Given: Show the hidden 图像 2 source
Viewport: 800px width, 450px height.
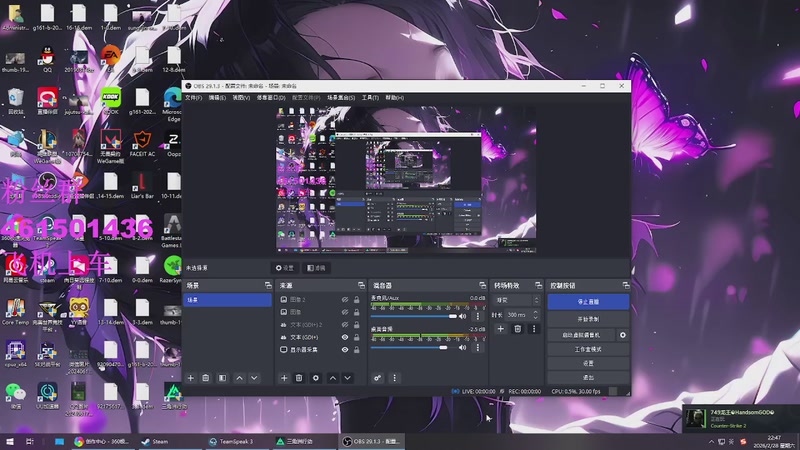Looking at the screenshot, I should pos(345,299).
